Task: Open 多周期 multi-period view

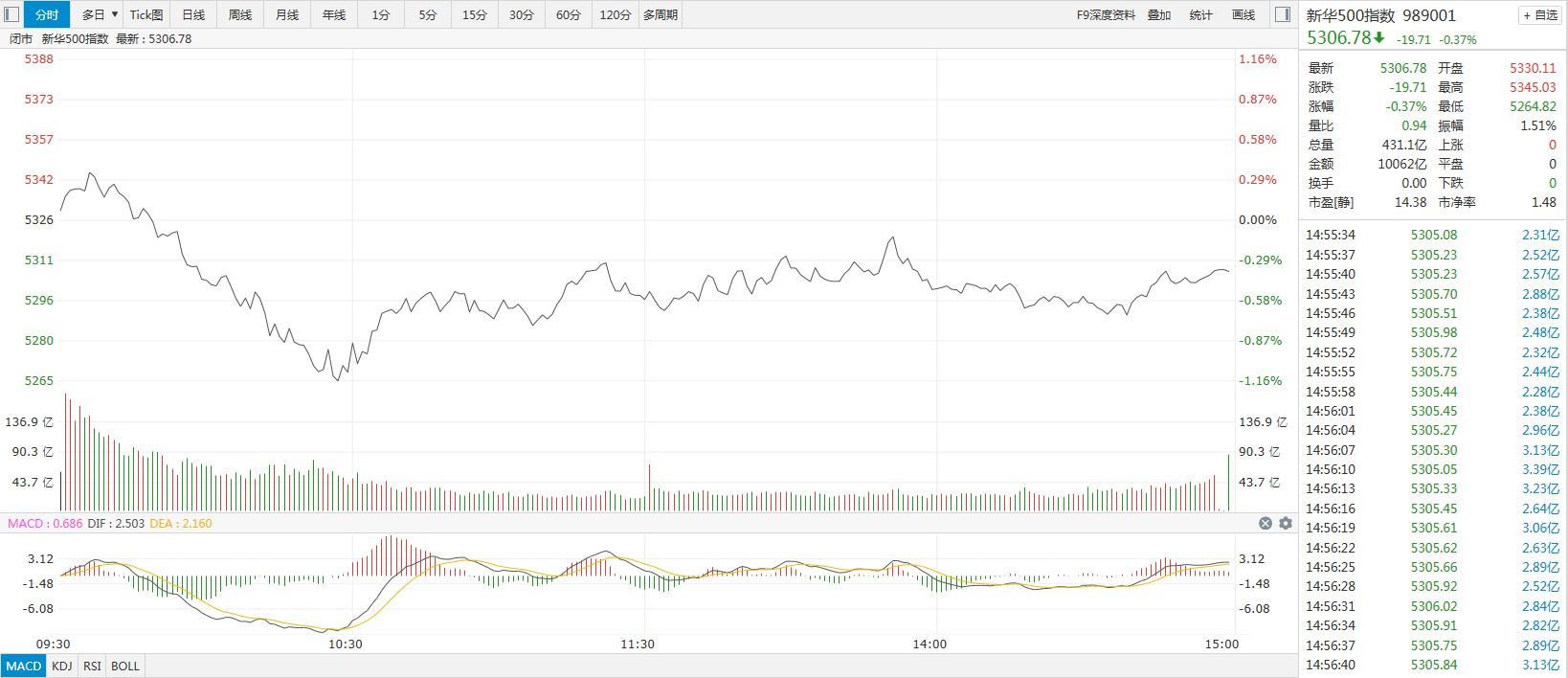Action: [661, 14]
